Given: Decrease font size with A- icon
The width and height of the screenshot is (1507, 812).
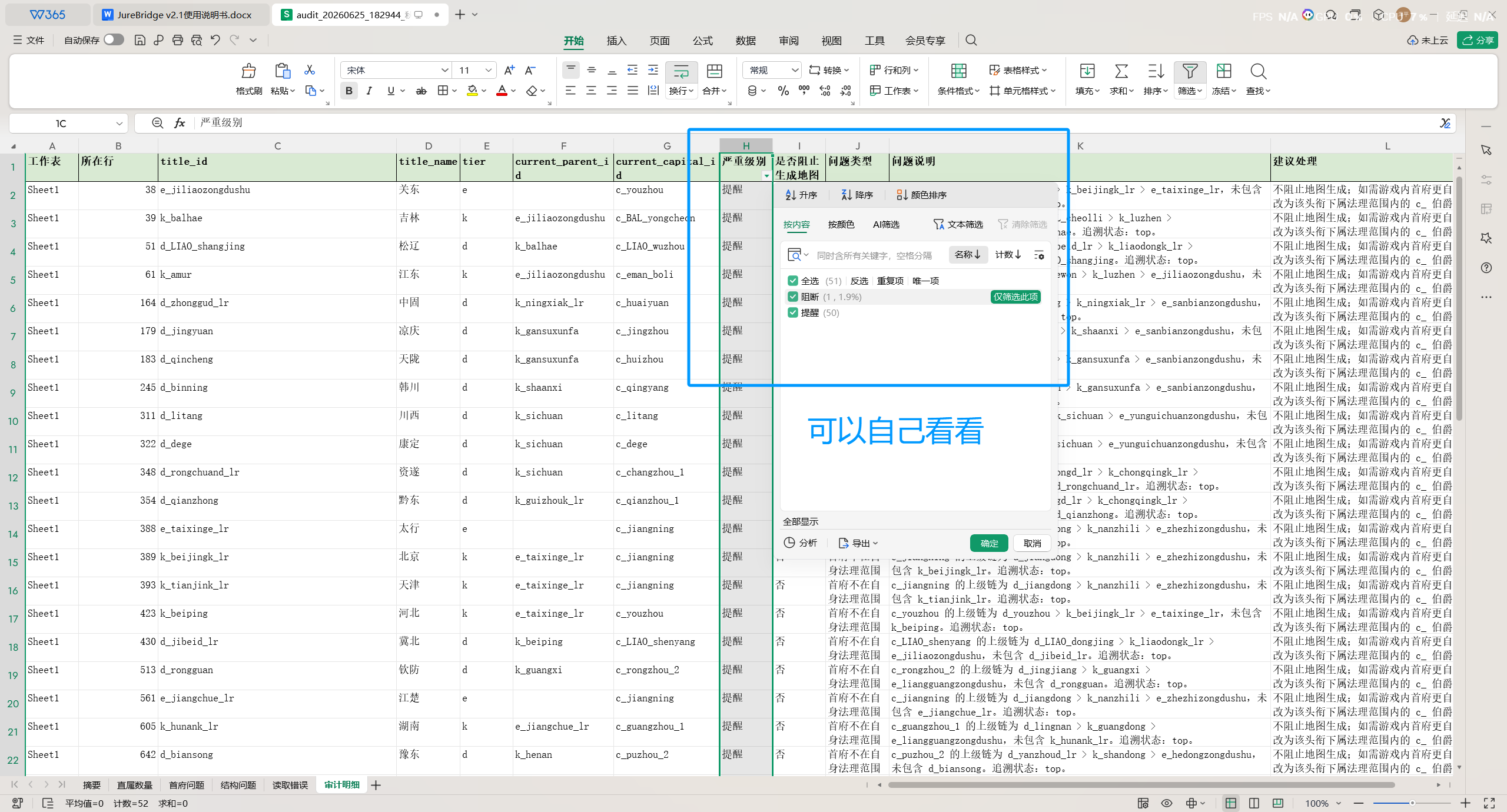Looking at the screenshot, I should 530,70.
